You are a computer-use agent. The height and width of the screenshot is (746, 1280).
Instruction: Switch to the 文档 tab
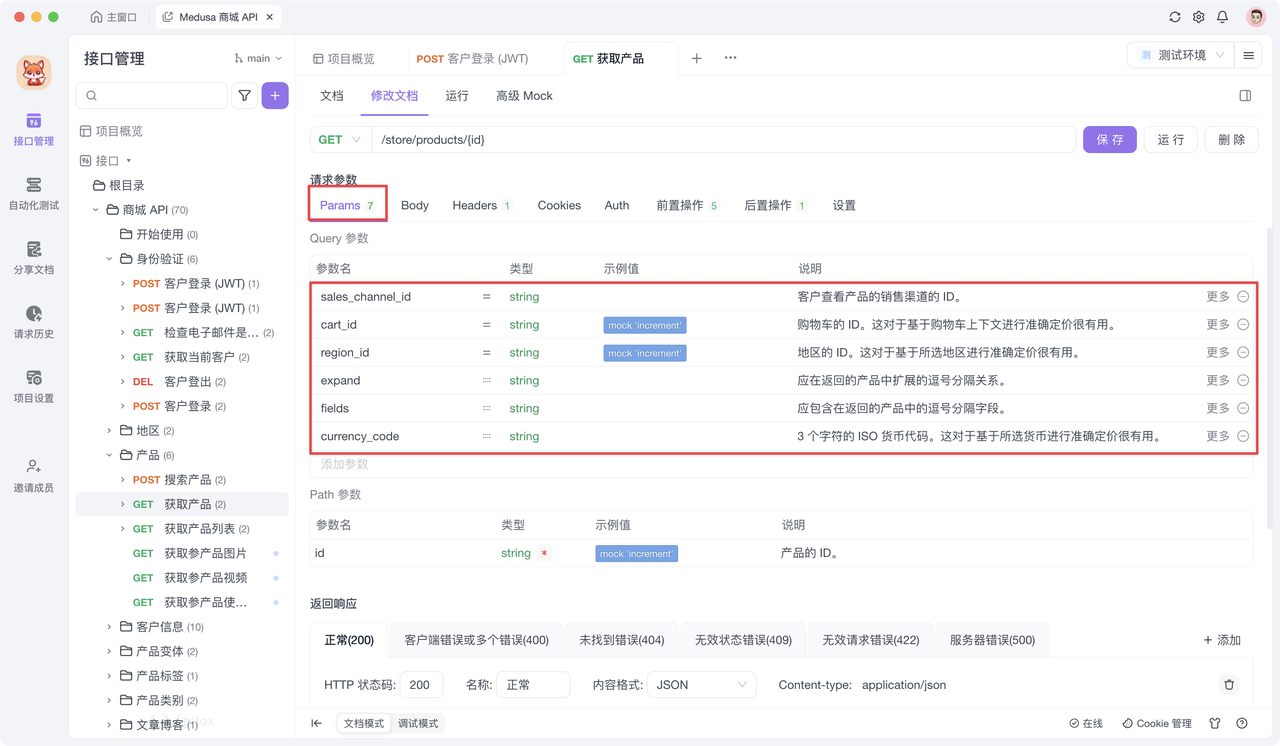pos(332,96)
